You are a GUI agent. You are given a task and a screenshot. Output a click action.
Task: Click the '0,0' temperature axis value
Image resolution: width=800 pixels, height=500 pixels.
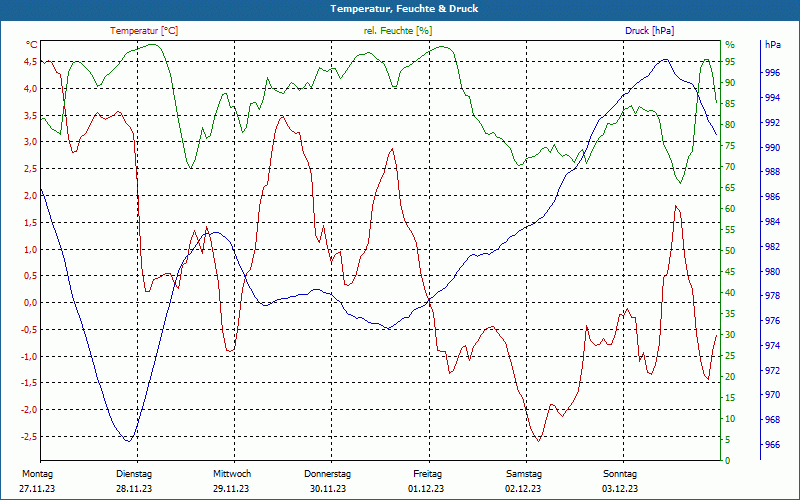pyautogui.click(x=31, y=303)
